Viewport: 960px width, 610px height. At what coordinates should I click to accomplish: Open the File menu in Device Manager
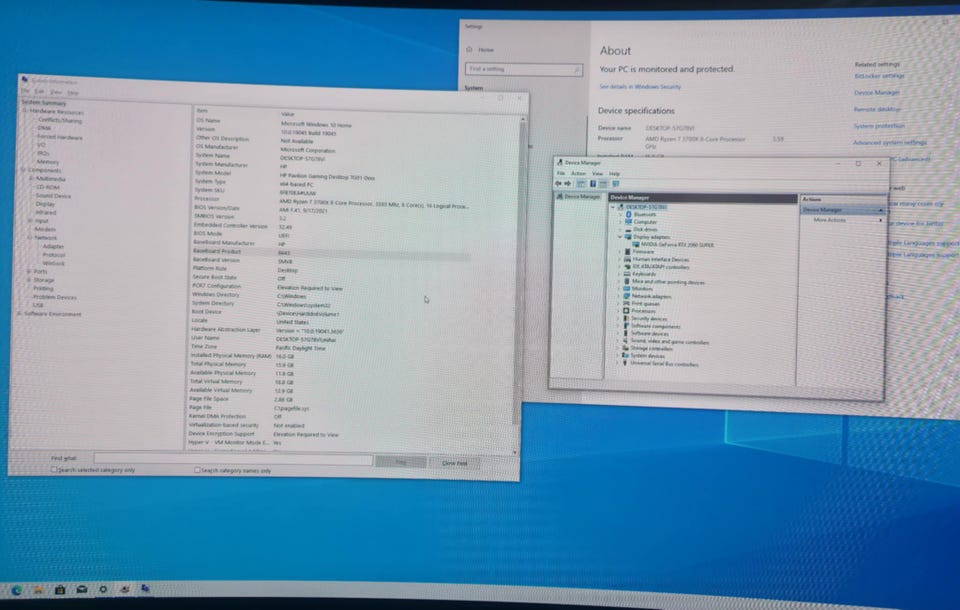pyautogui.click(x=560, y=173)
